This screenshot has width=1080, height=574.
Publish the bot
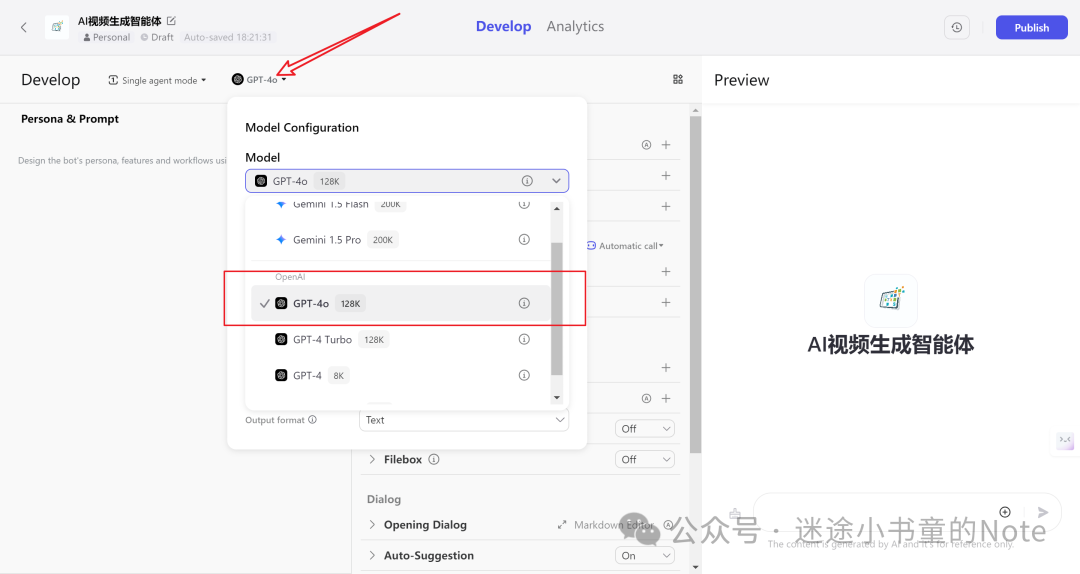pos(1031,28)
